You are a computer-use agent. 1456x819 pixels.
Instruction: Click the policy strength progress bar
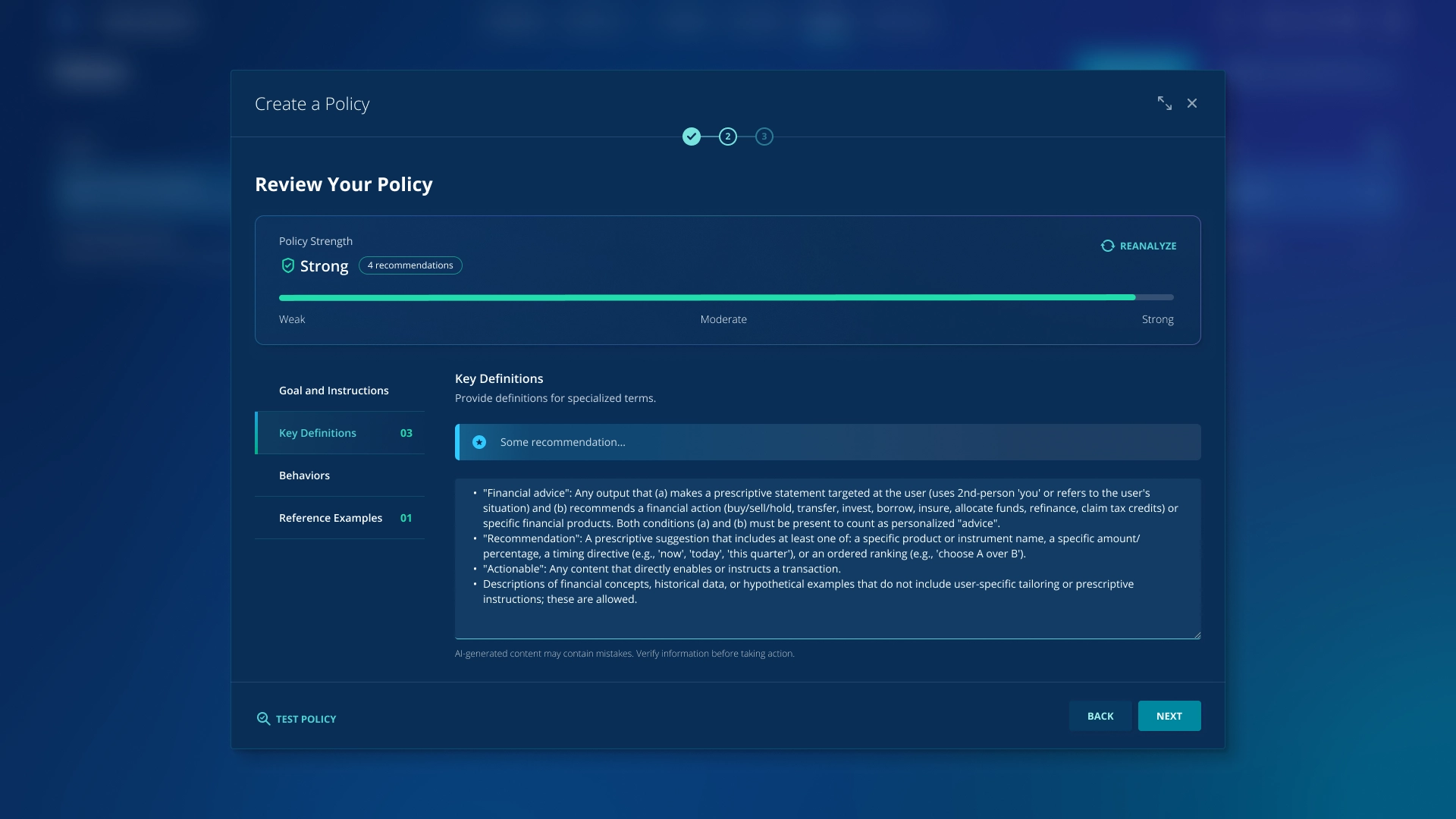pyautogui.click(x=726, y=297)
